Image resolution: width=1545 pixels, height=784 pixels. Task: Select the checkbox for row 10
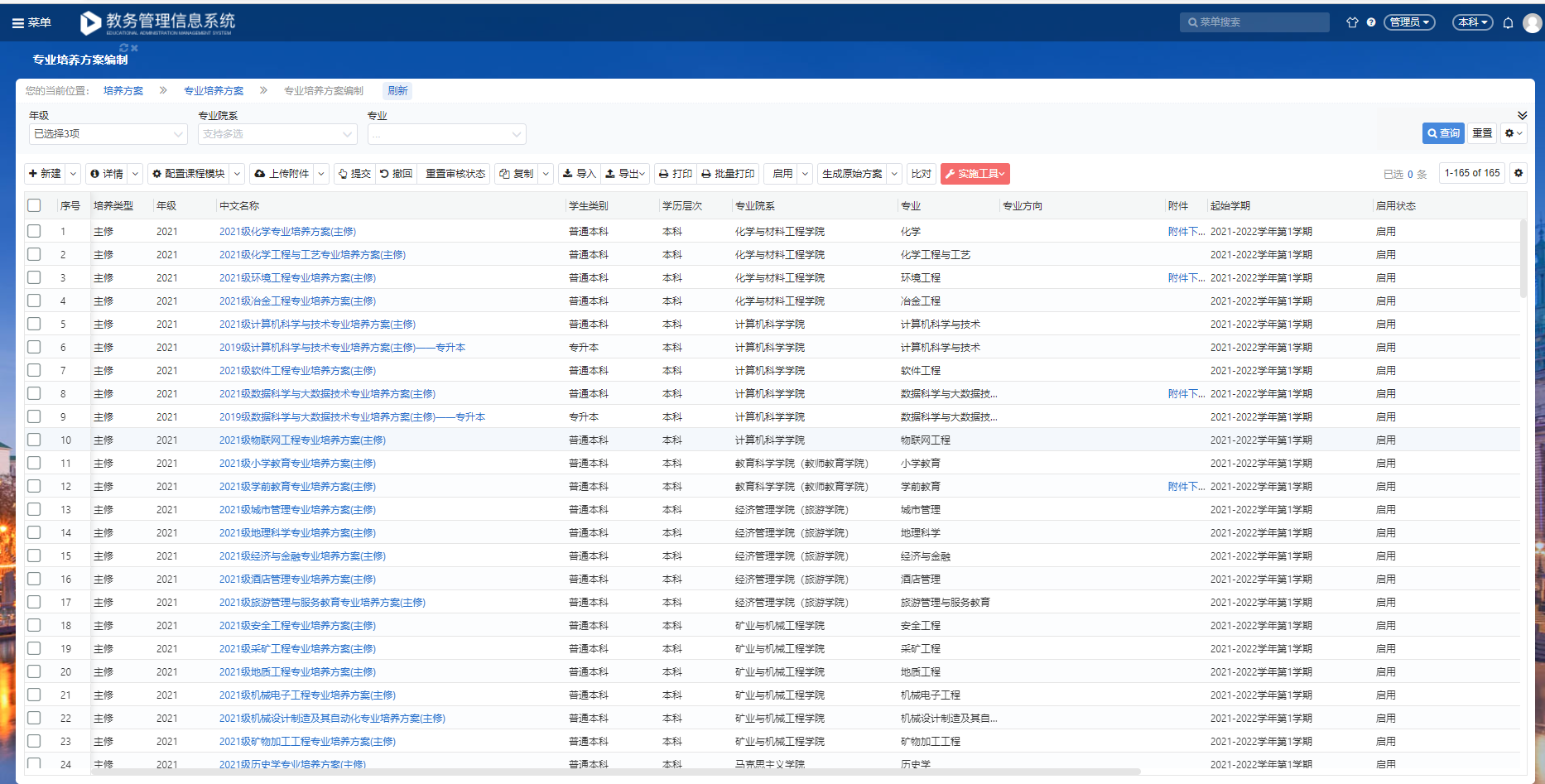click(x=34, y=440)
